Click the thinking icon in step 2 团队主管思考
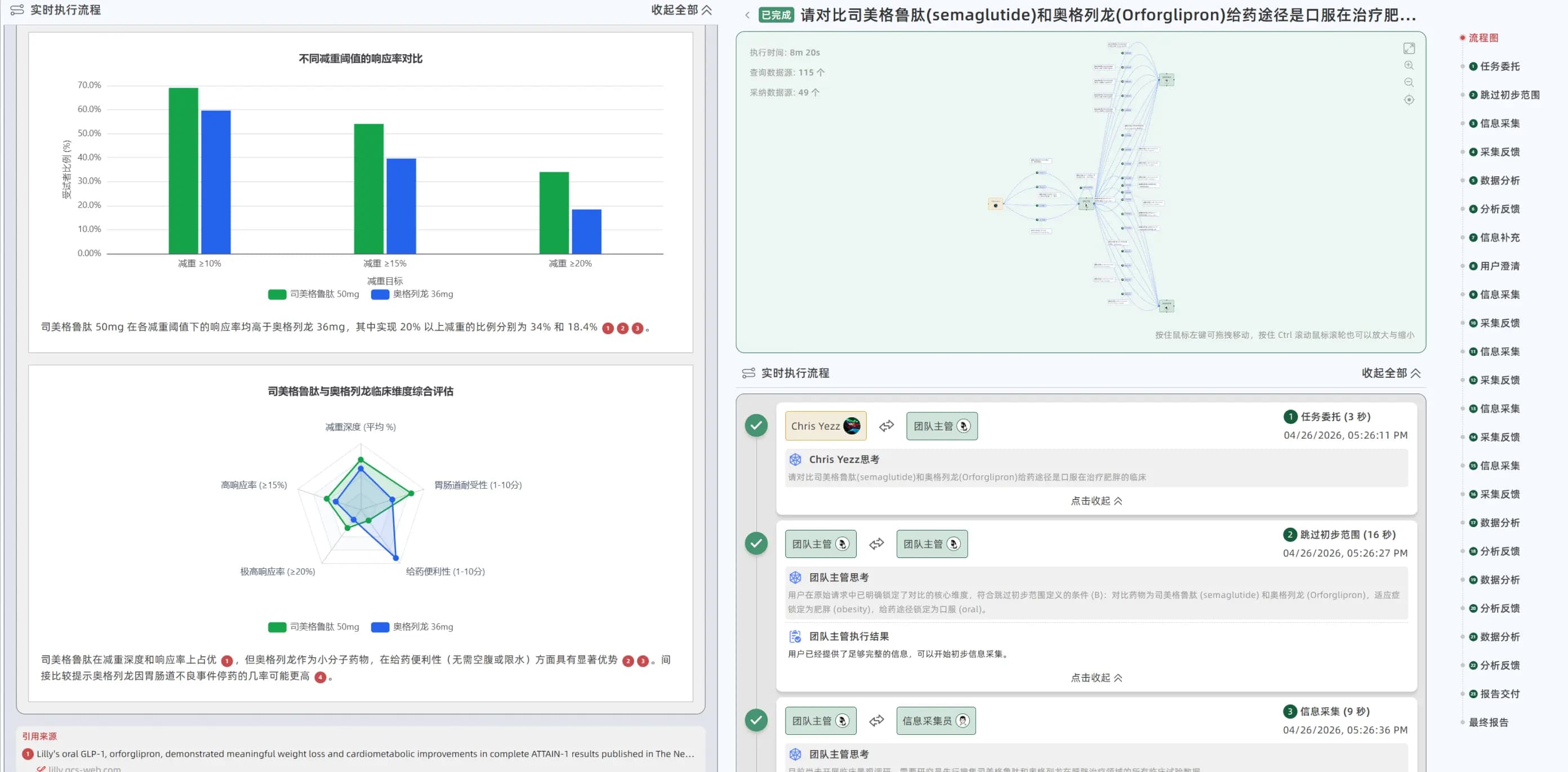This screenshot has width=1568, height=772. tap(795, 577)
